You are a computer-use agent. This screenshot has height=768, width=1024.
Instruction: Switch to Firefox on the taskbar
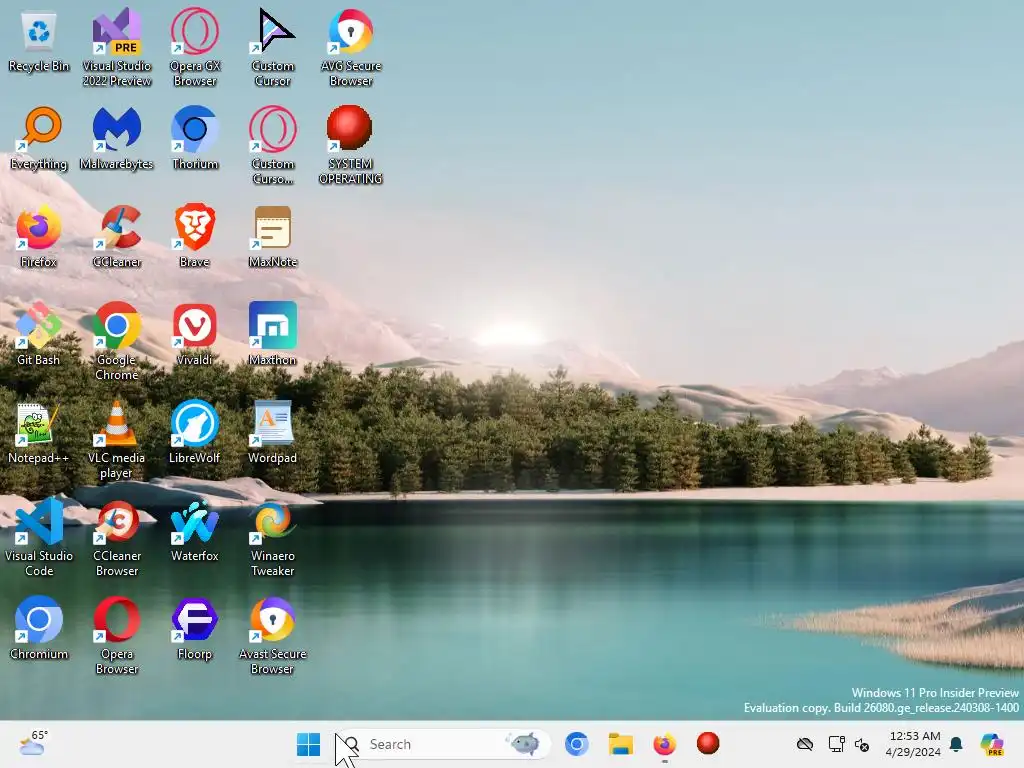click(664, 744)
